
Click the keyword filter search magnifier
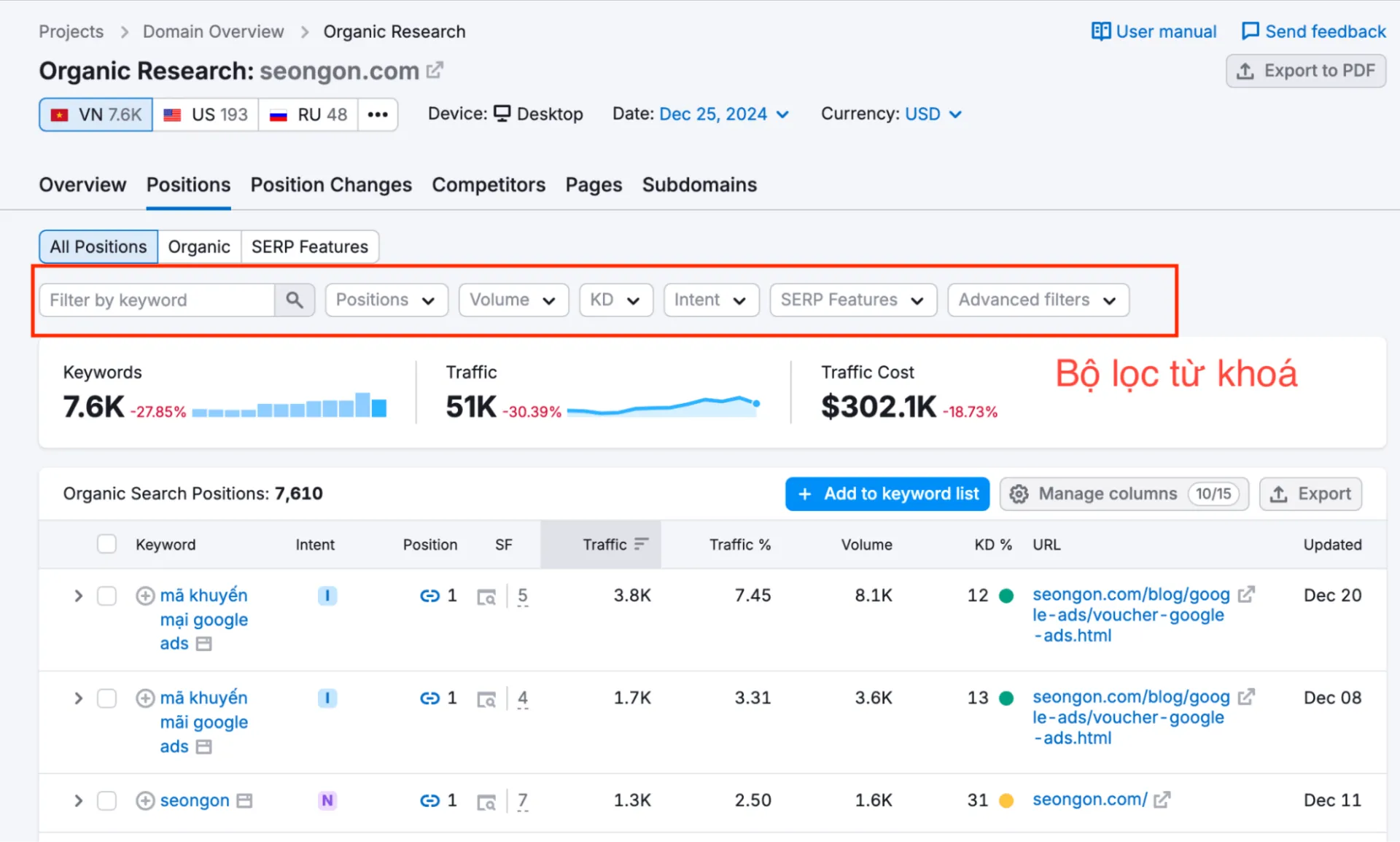[295, 300]
